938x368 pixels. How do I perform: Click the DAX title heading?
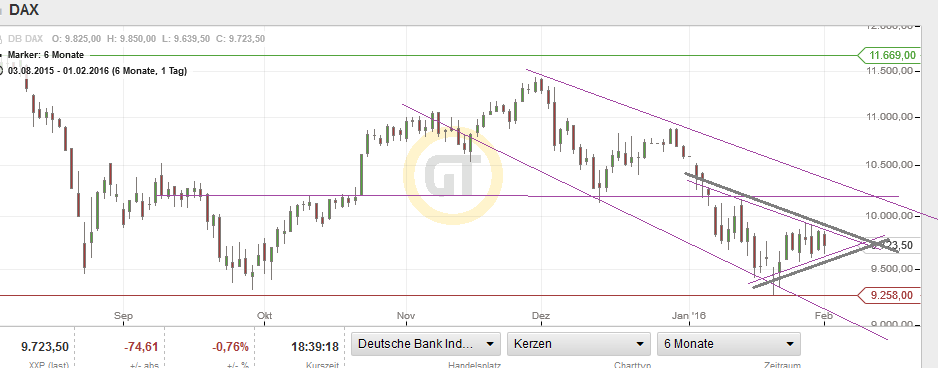pyautogui.click(x=26, y=10)
